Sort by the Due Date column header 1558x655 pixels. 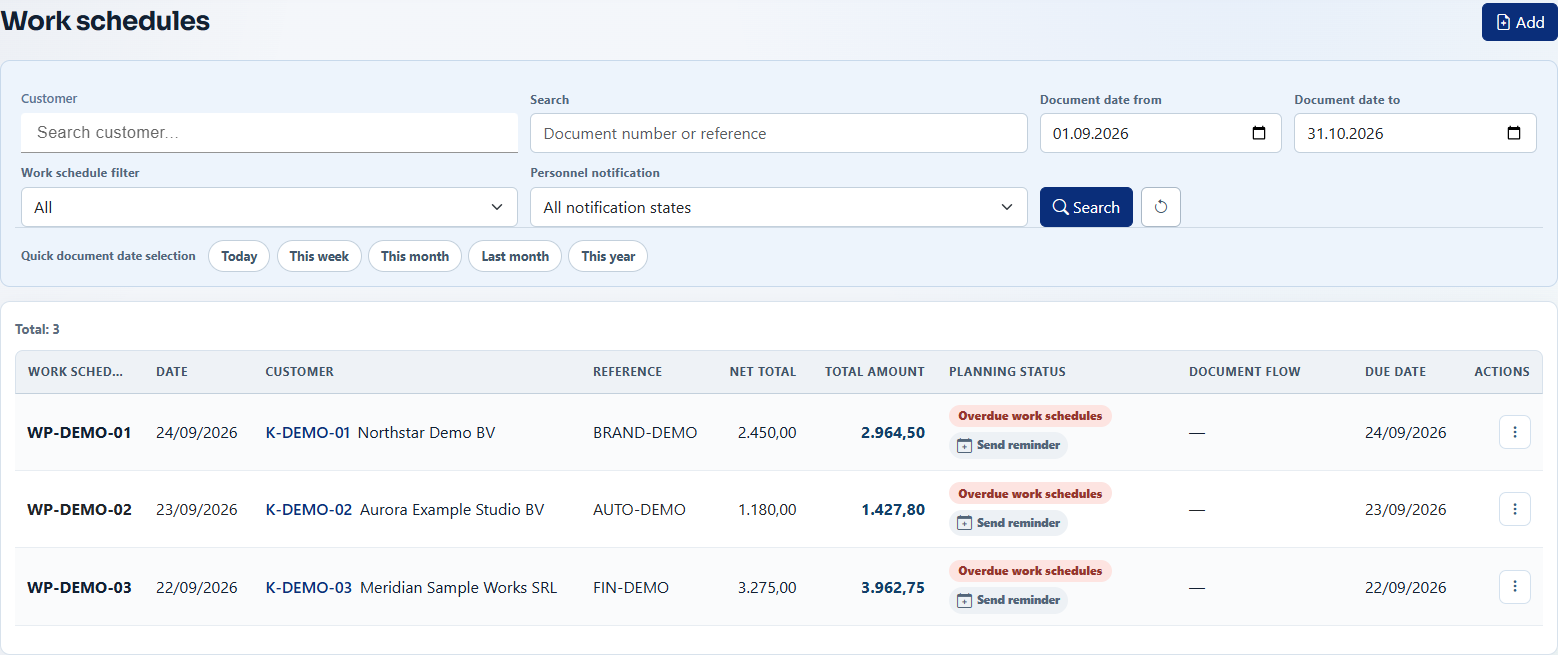click(x=1395, y=372)
